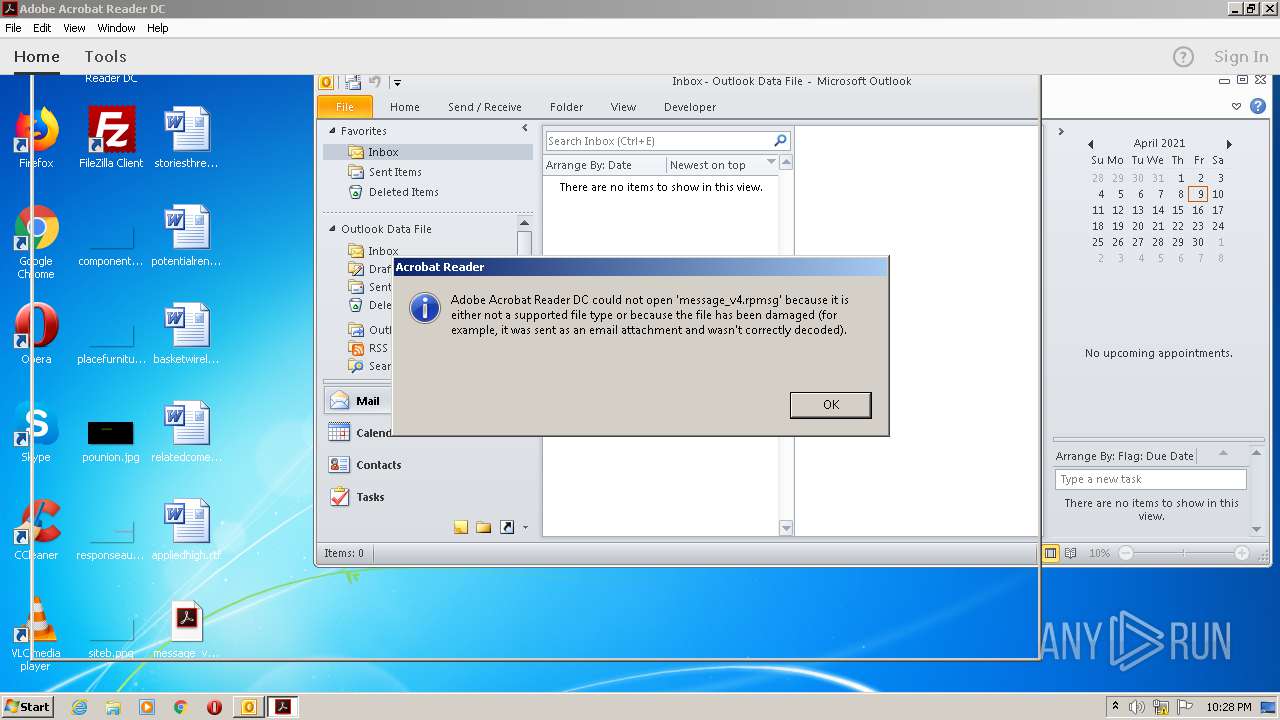Click the Acrobat help question mark icon
Image resolution: width=1280 pixels, height=720 pixels.
(x=1183, y=57)
